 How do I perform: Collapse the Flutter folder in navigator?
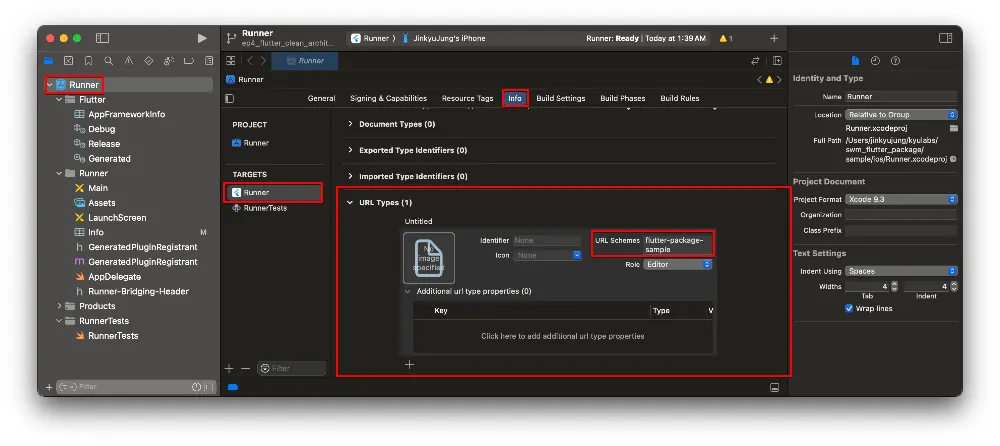tap(60, 100)
